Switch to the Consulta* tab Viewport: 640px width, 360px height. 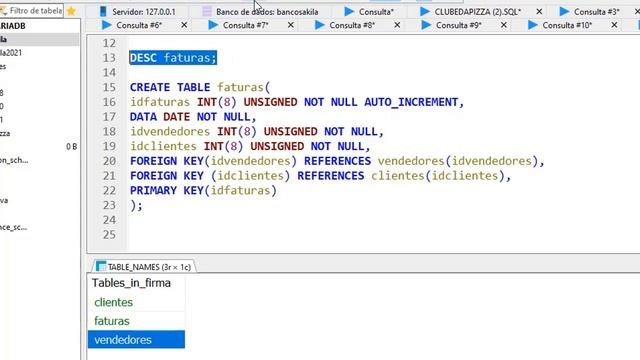point(369,12)
